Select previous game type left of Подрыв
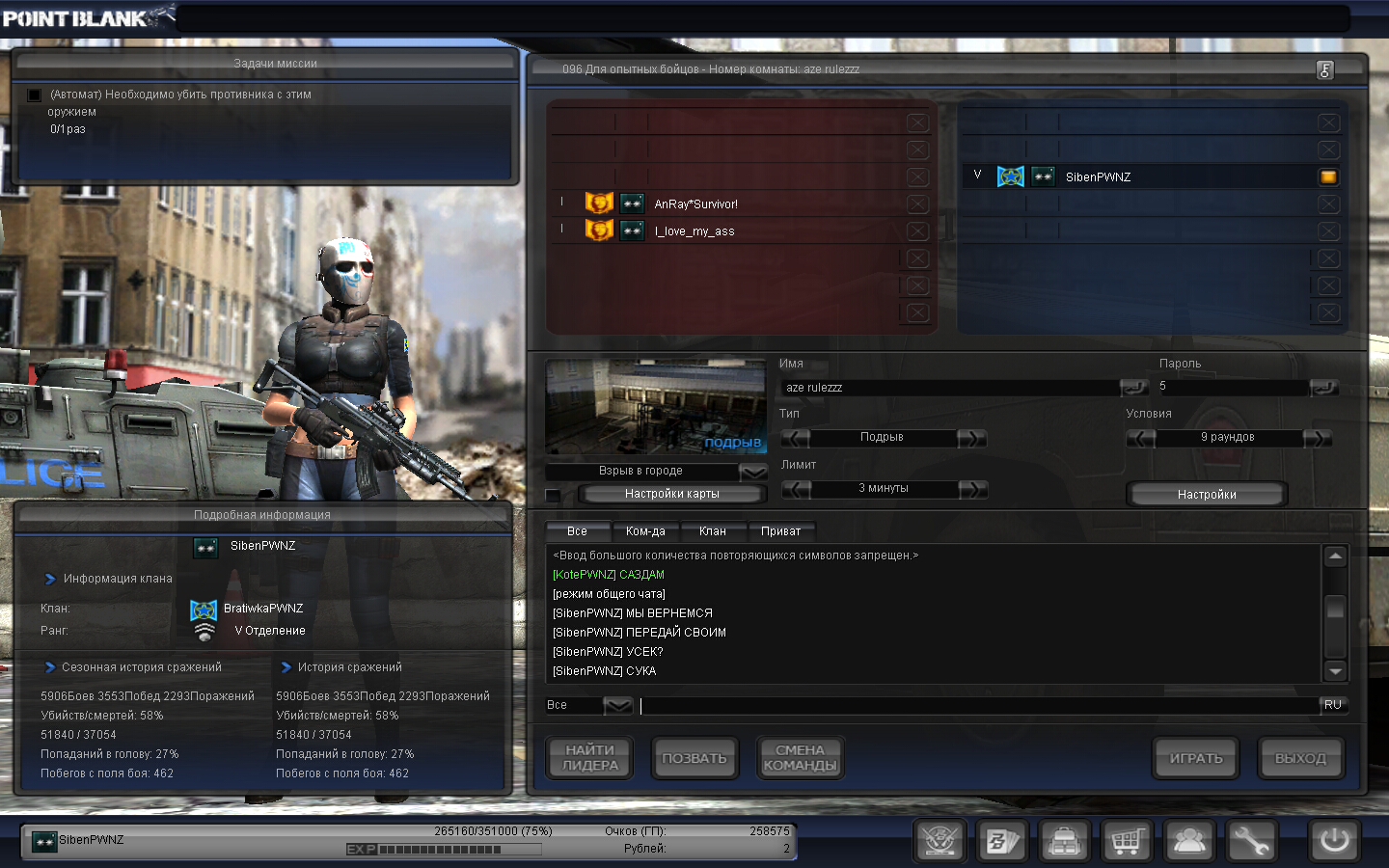 pos(796,438)
